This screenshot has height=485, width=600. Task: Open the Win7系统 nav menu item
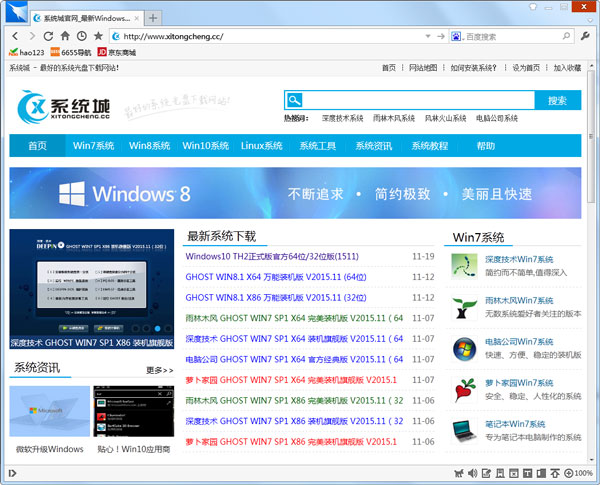(93, 145)
